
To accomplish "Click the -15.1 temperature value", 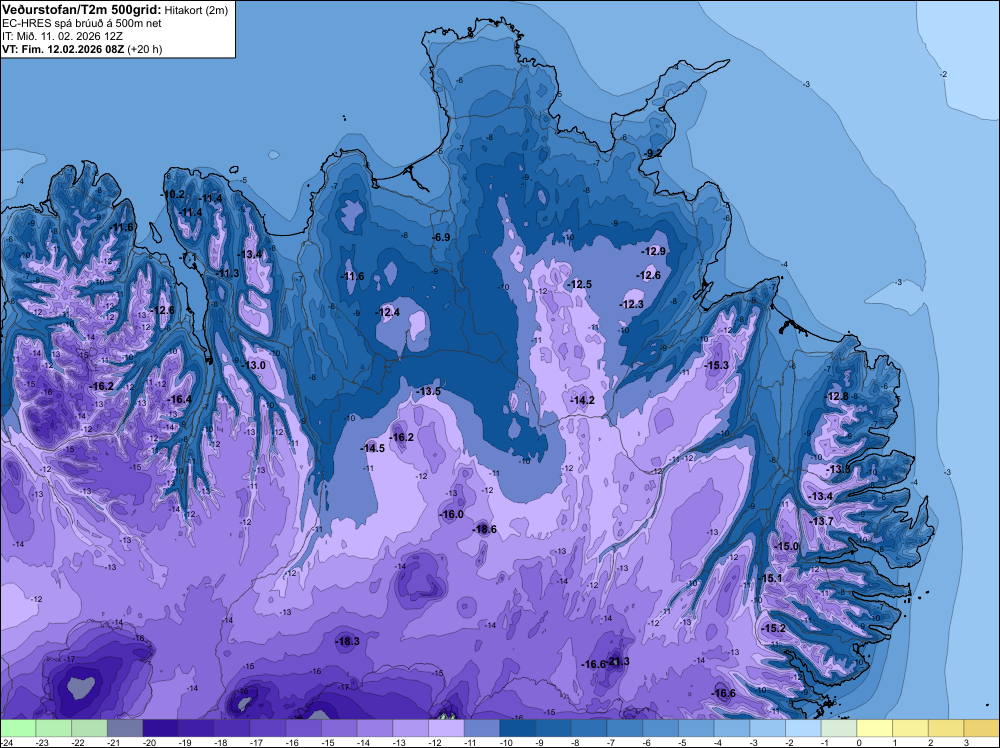I will pyautogui.click(x=770, y=578).
